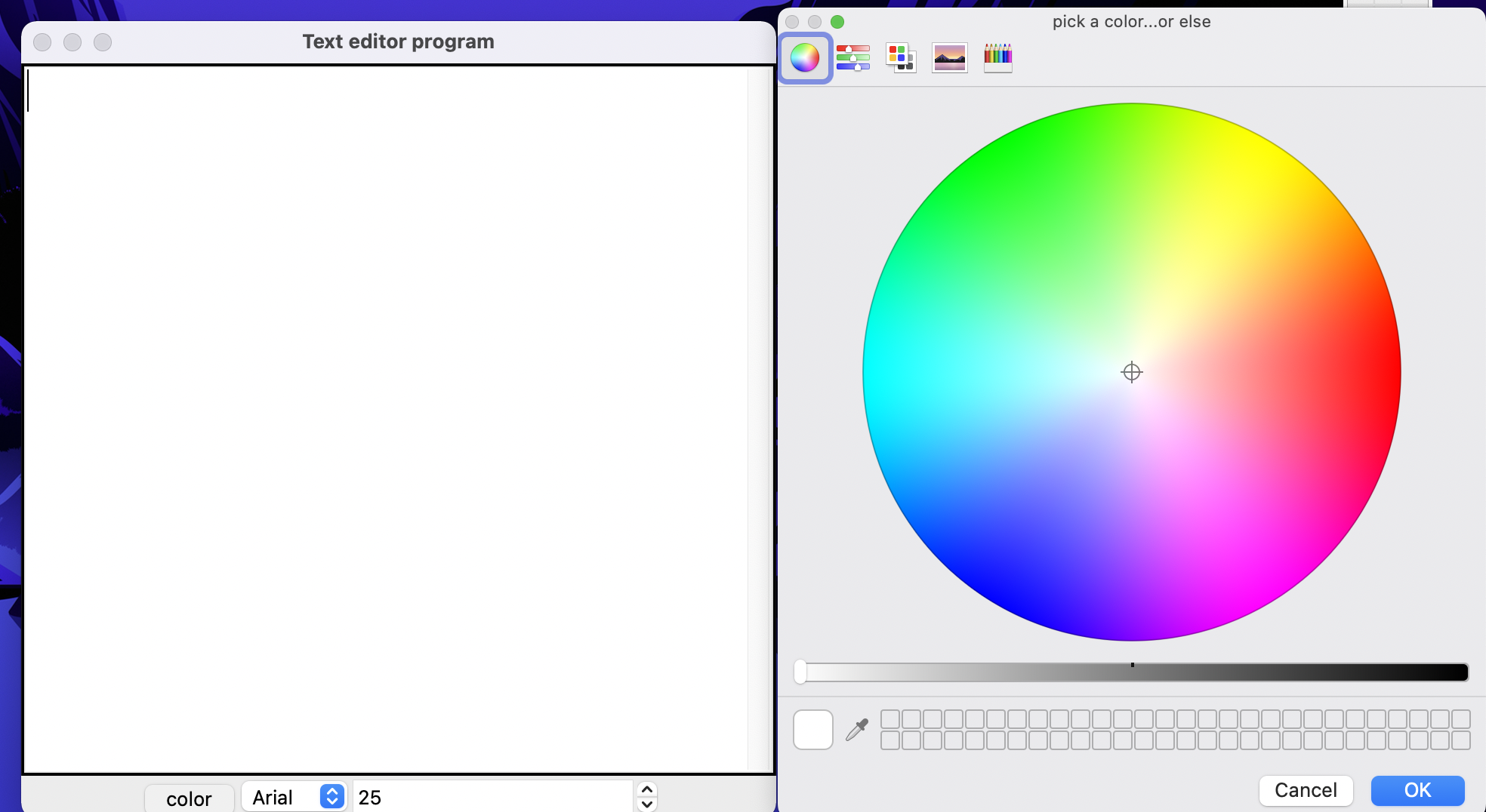Viewport: 1486px width, 812px height.
Task: Click the text editor vertical scrollbar
Action: (760, 420)
